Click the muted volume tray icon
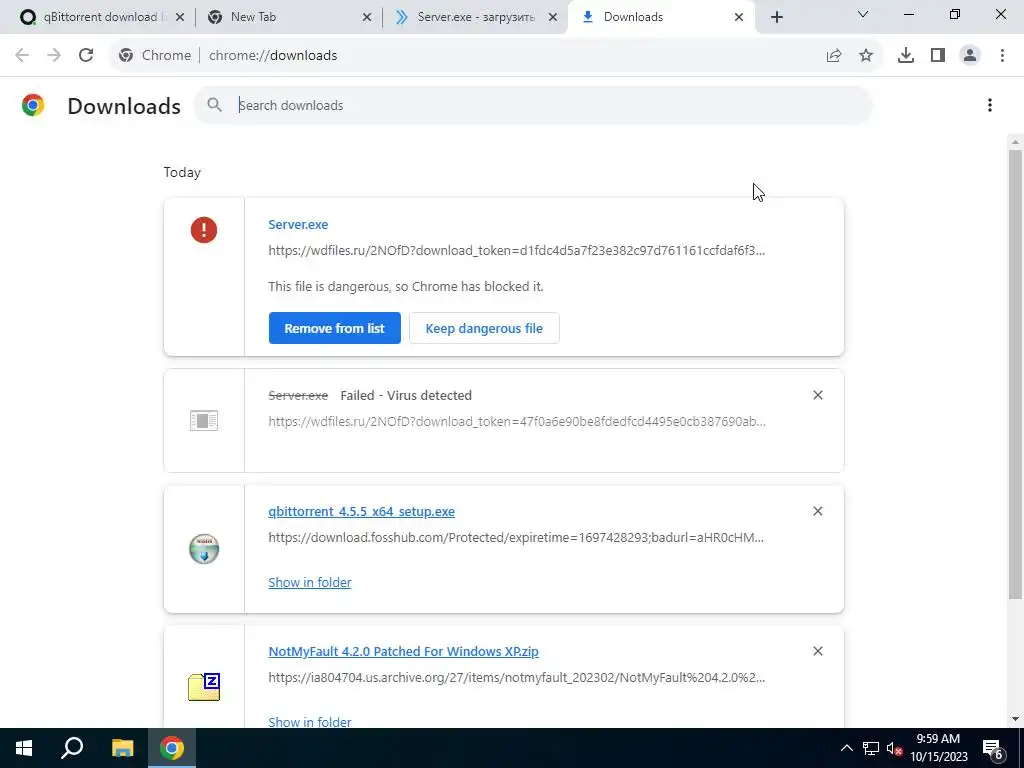This screenshot has width=1024, height=768. click(x=894, y=748)
